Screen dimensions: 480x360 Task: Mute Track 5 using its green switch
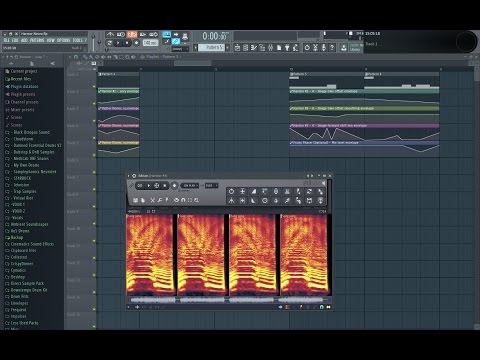pyautogui.click(x=94, y=155)
